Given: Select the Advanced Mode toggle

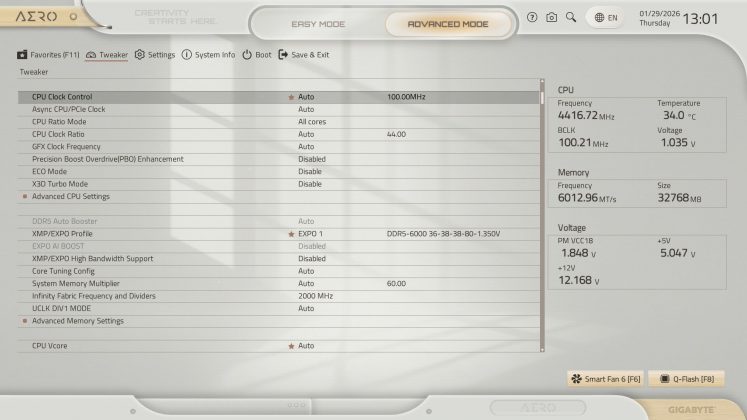Looking at the screenshot, I should [x=449, y=23].
